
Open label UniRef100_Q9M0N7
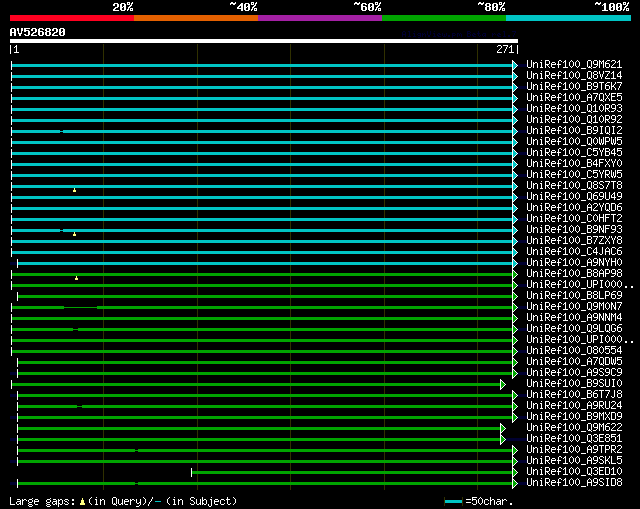coord(574,307)
